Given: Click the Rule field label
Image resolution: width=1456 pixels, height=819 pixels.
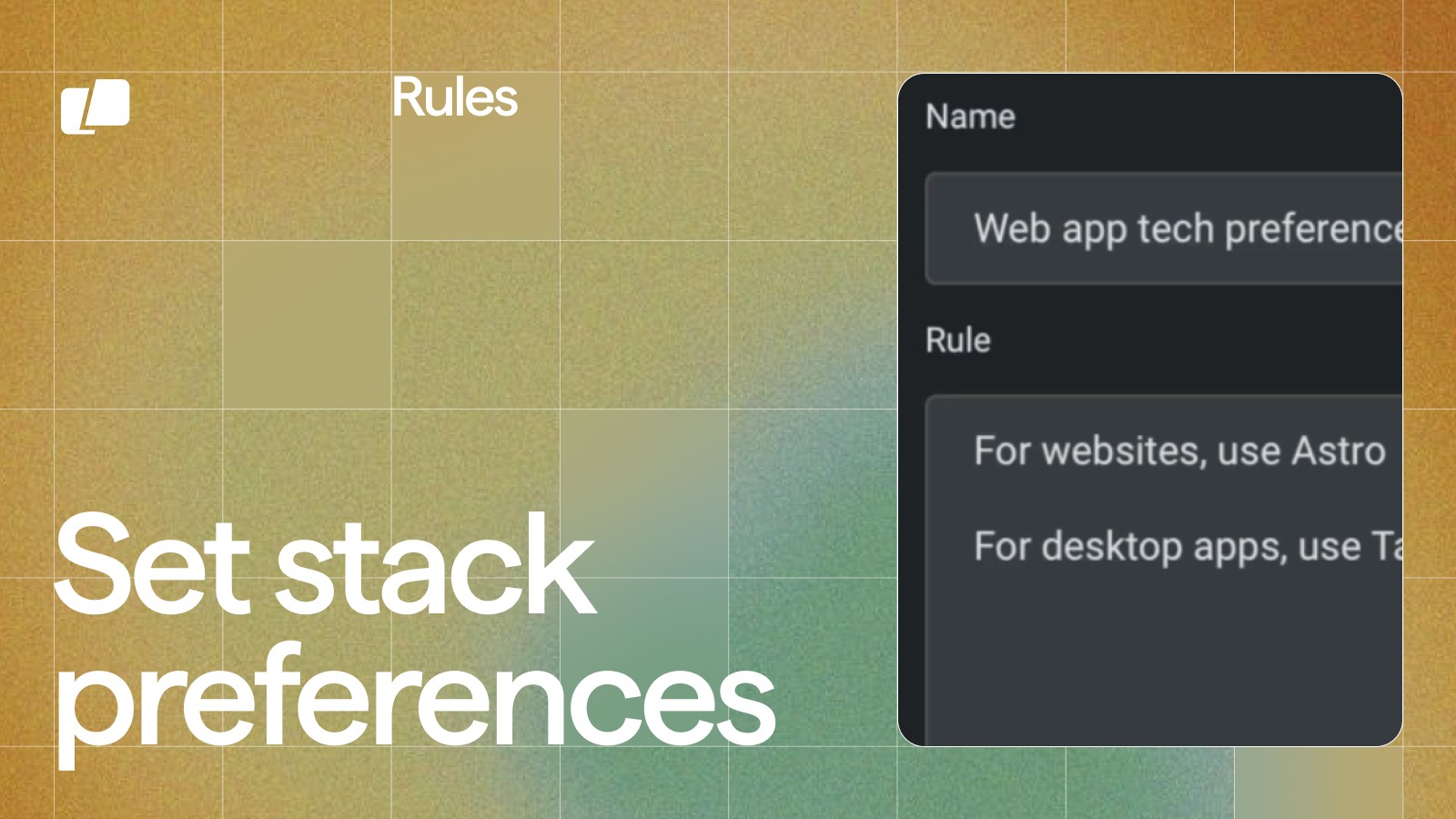Looking at the screenshot, I should click(x=957, y=339).
